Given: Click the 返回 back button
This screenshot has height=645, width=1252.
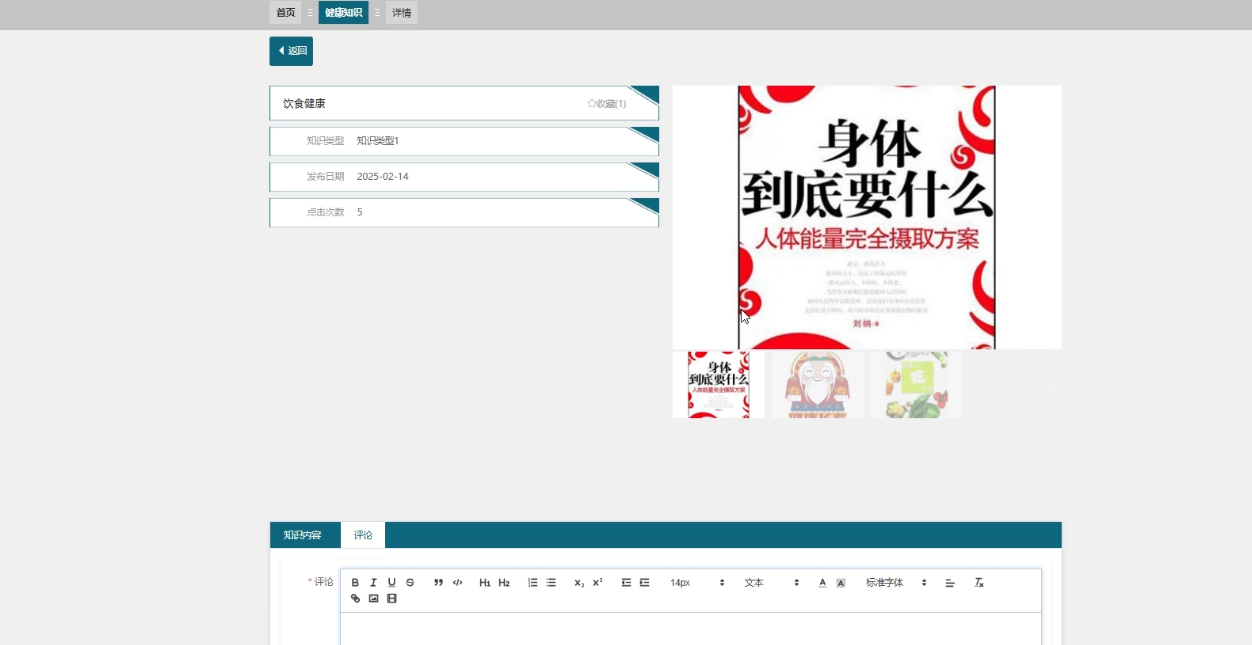Looking at the screenshot, I should (291, 50).
